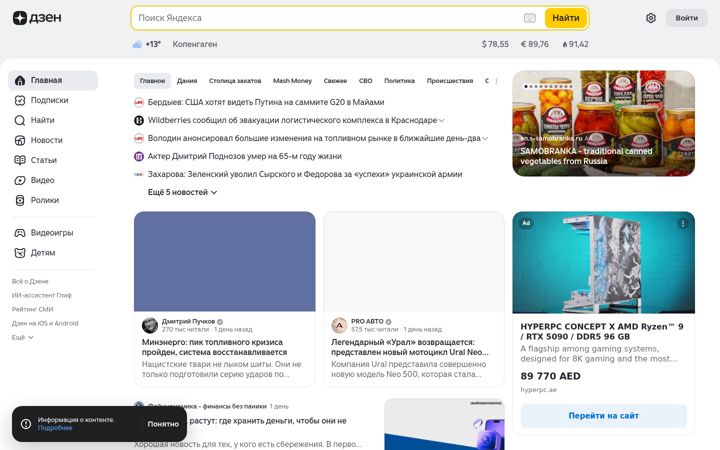Open Бердыев: США хотят видеть Путина headline

click(x=266, y=102)
